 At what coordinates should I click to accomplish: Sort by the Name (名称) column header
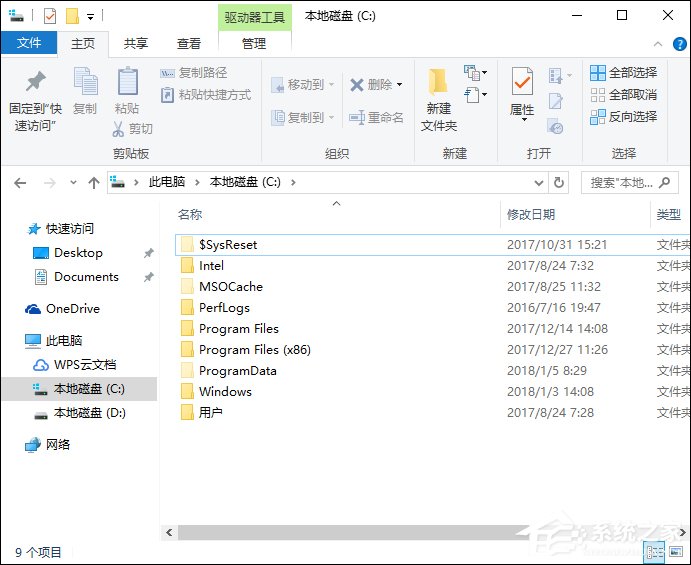pyautogui.click(x=190, y=215)
